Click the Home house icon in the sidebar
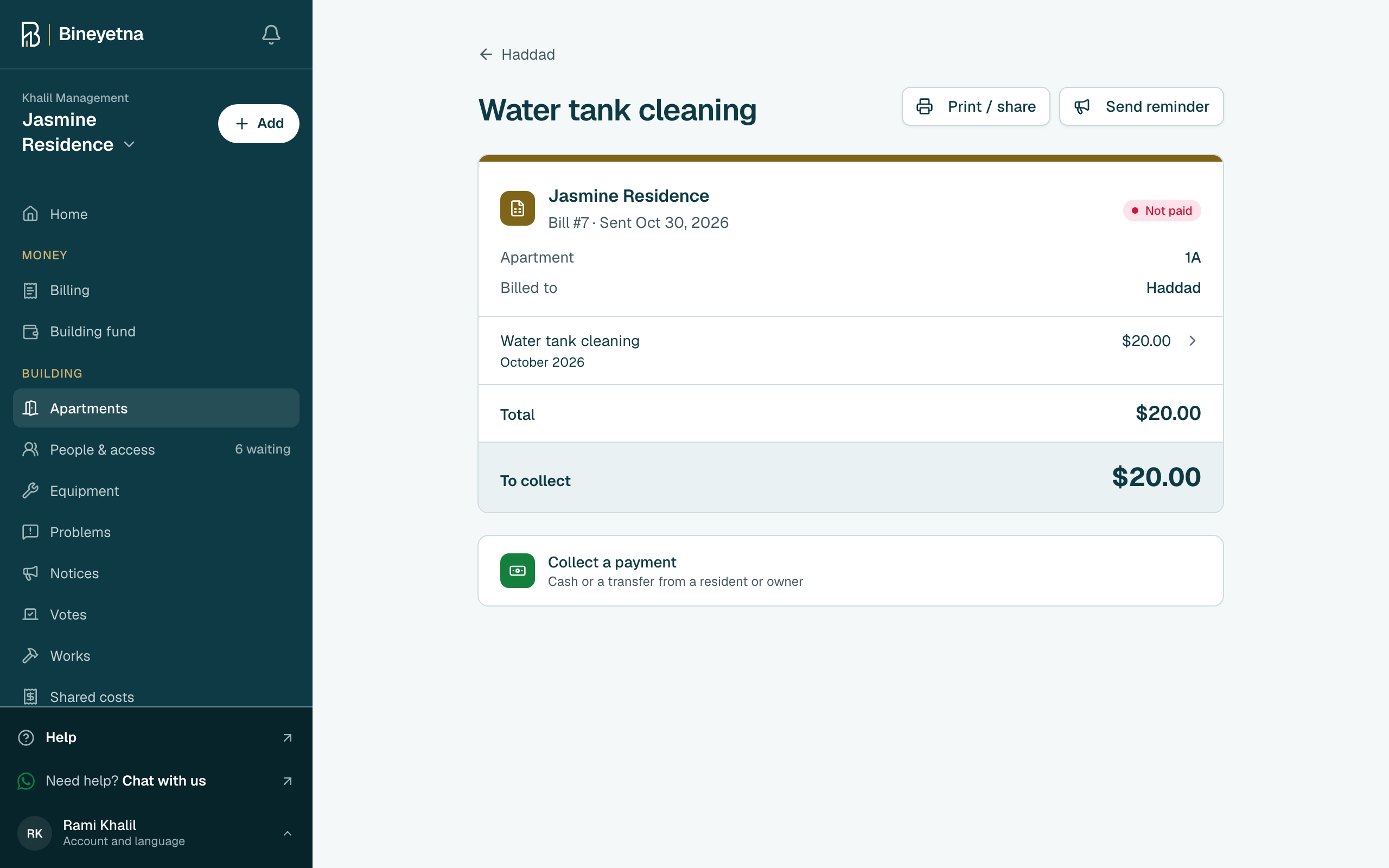 click(30, 214)
